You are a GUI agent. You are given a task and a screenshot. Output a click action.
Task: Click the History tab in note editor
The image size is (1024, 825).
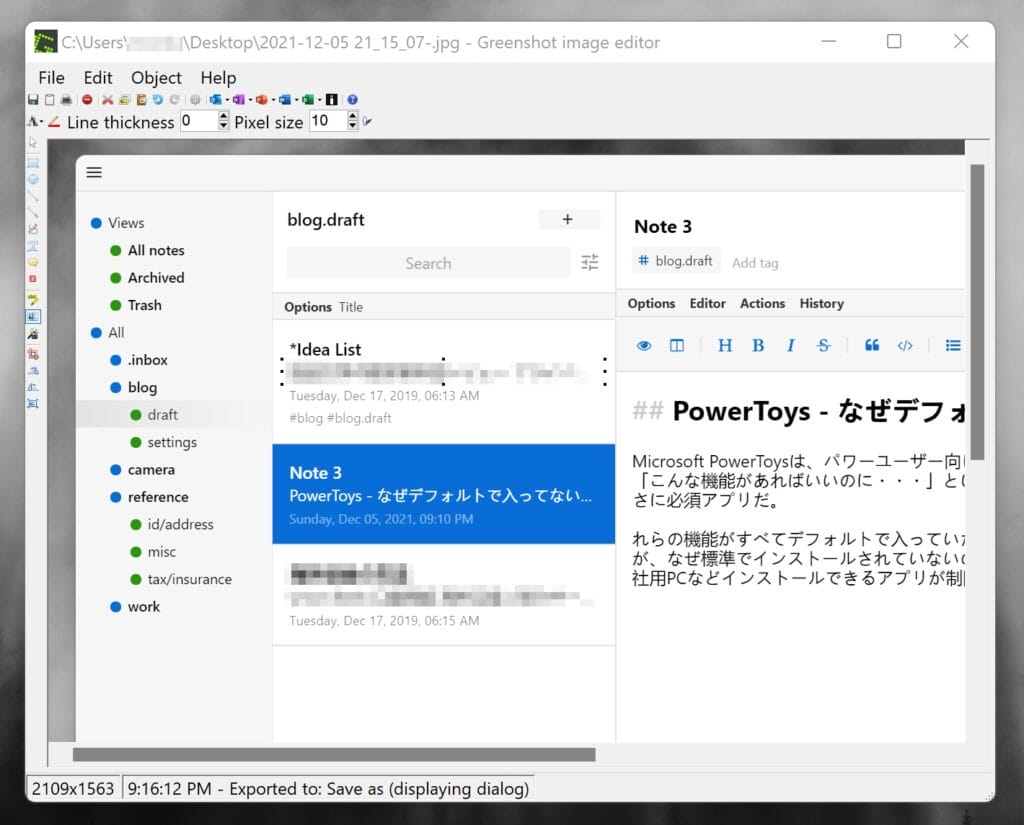822,304
